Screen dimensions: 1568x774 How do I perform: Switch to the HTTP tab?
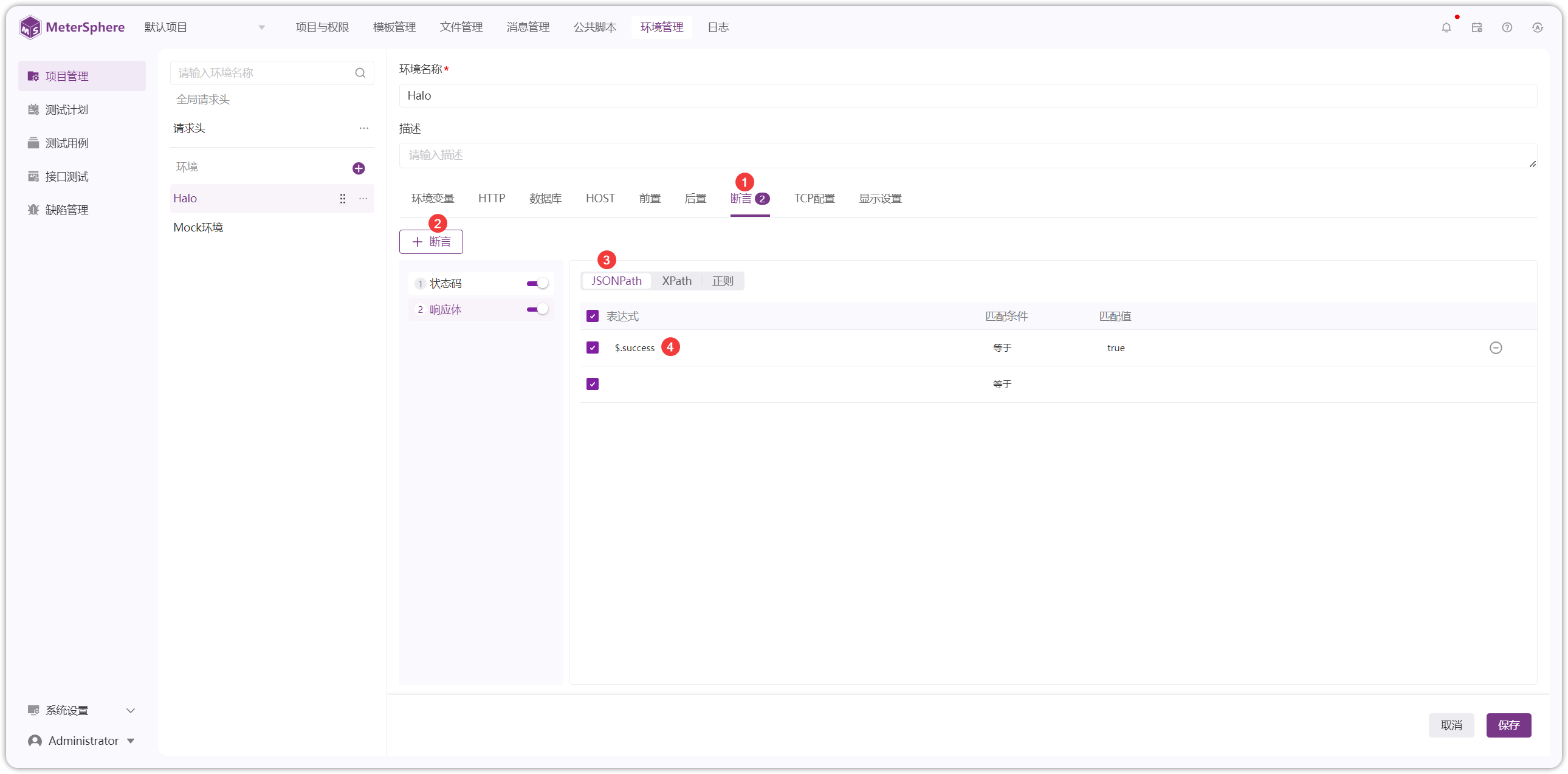pyautogui.click(x=491, y=199)
